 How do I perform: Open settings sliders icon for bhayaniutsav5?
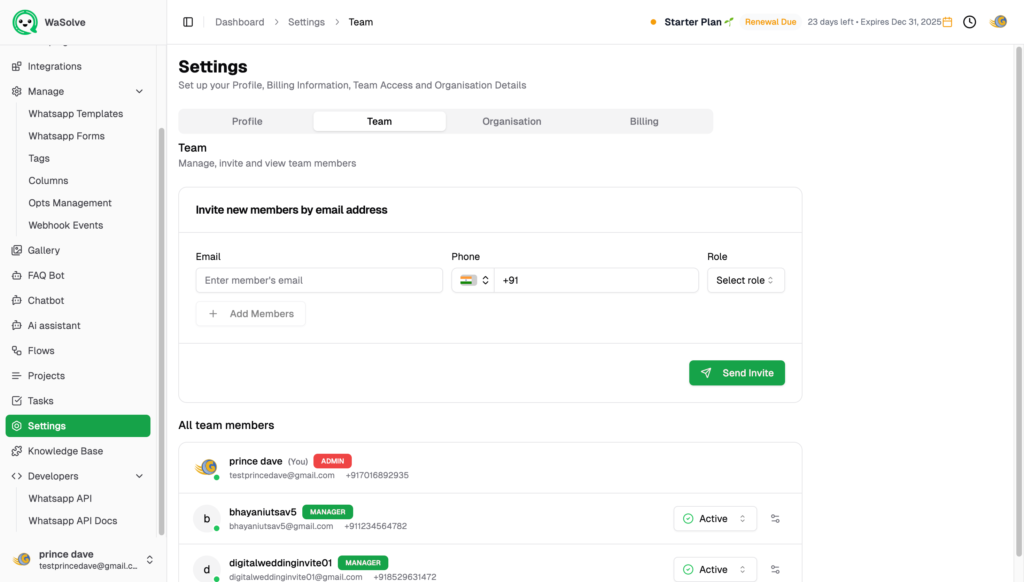775,519
